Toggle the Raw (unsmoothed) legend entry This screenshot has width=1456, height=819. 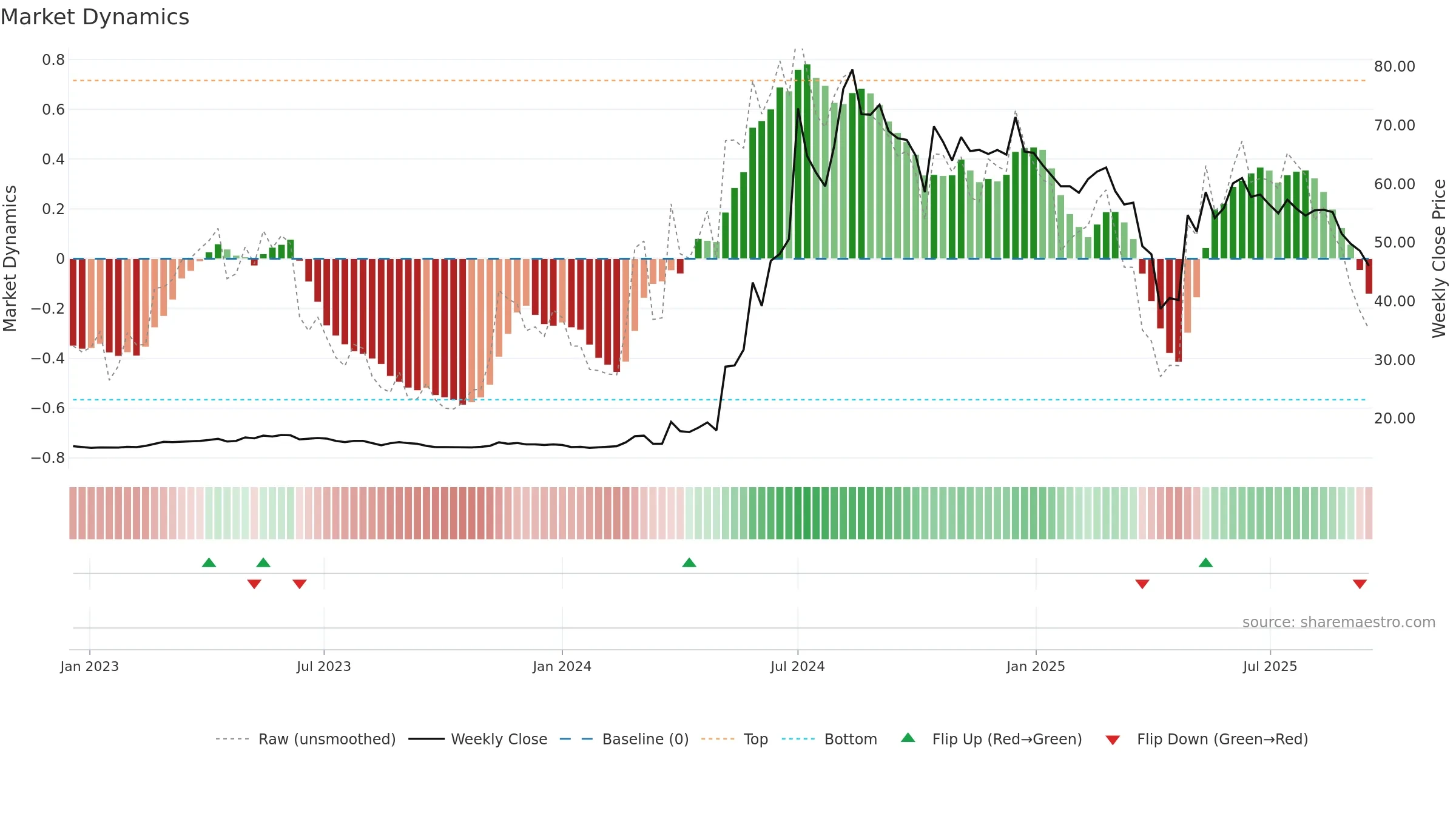(305, 739)
